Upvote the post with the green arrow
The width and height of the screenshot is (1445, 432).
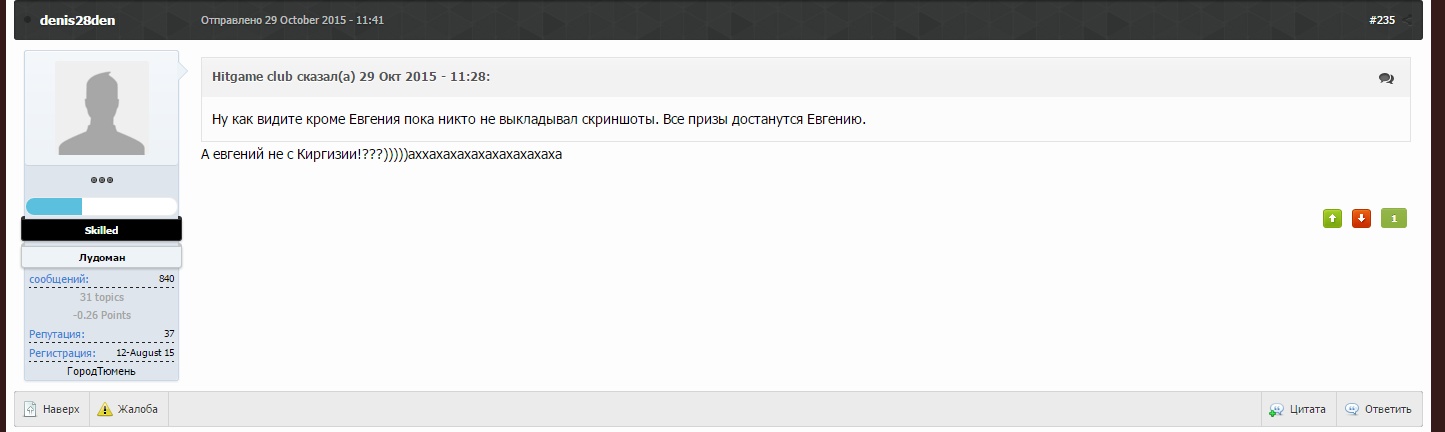pos(1332,218)
